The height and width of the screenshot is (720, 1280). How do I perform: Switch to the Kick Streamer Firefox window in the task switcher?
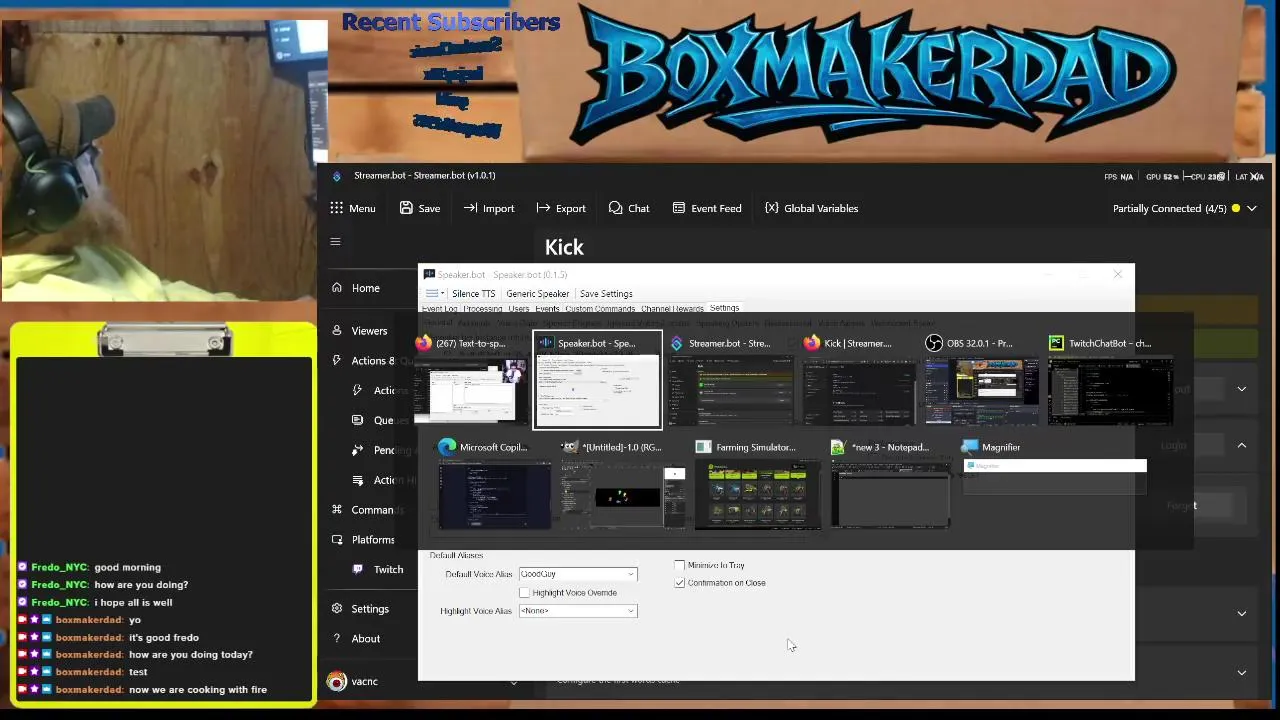[x=858, y=380]
